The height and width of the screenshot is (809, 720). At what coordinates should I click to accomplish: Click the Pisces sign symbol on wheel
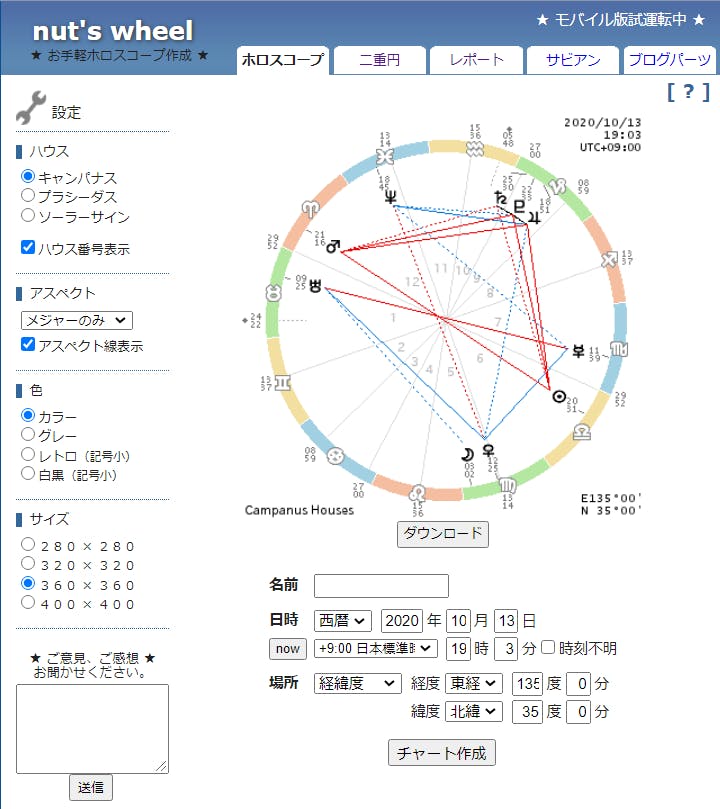[x=385, y=156]
